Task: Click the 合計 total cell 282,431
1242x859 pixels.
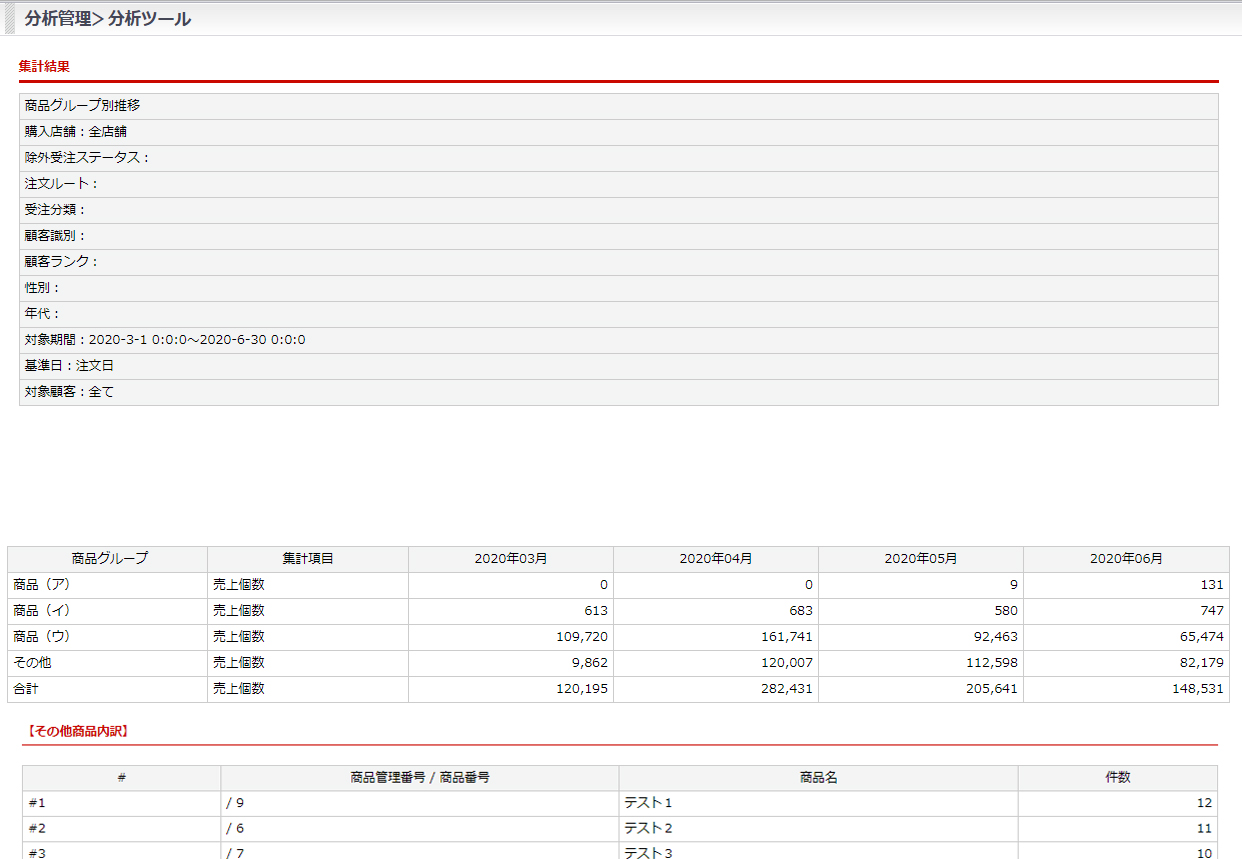Action: [785, 689]
